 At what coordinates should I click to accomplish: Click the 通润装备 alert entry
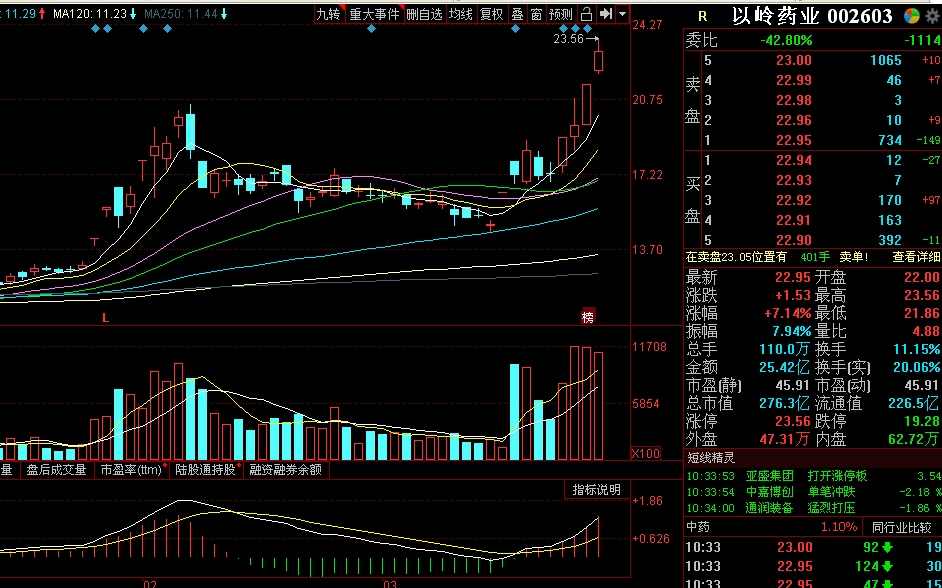(770, 508)
